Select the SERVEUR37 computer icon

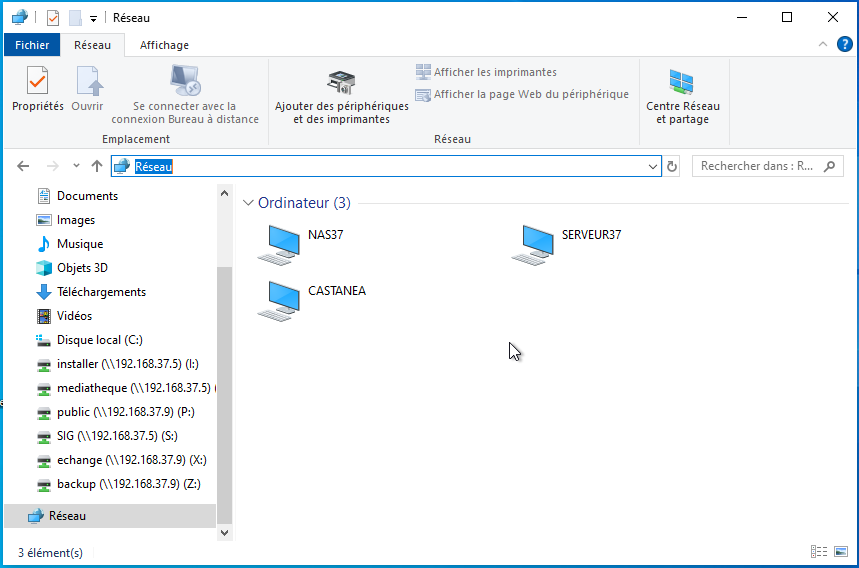point(532,244)
